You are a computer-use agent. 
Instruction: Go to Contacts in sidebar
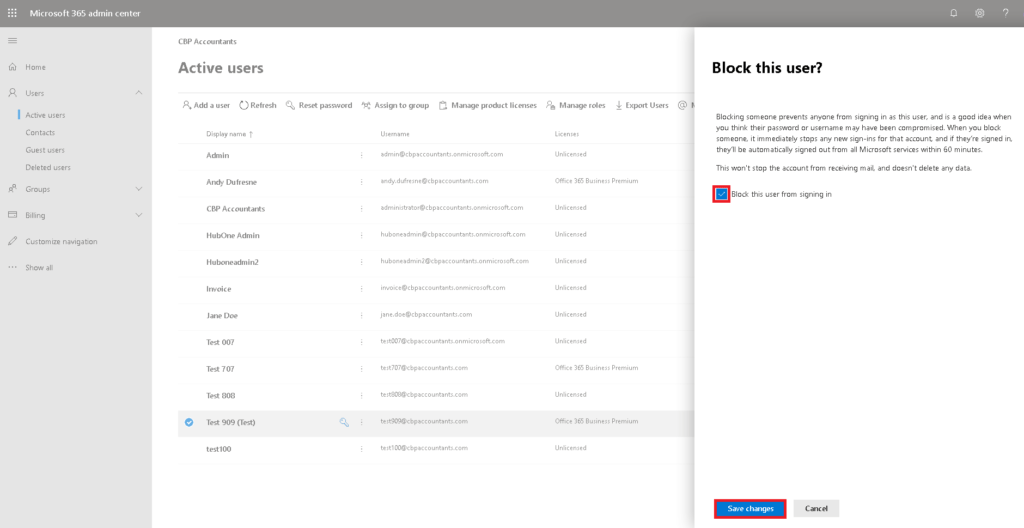click(40, 132)
